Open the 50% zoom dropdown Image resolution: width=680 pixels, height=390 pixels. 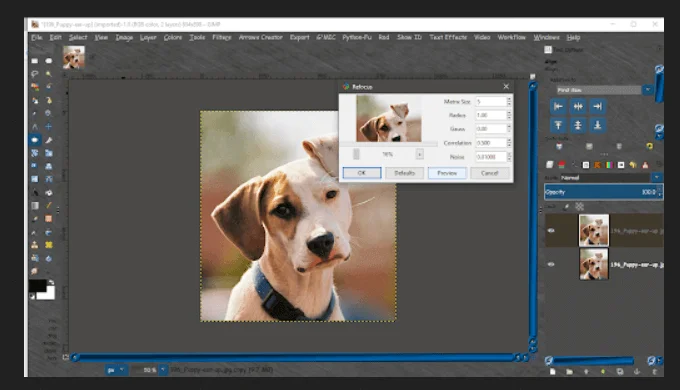pyautogui.click(x=163, y=370)
